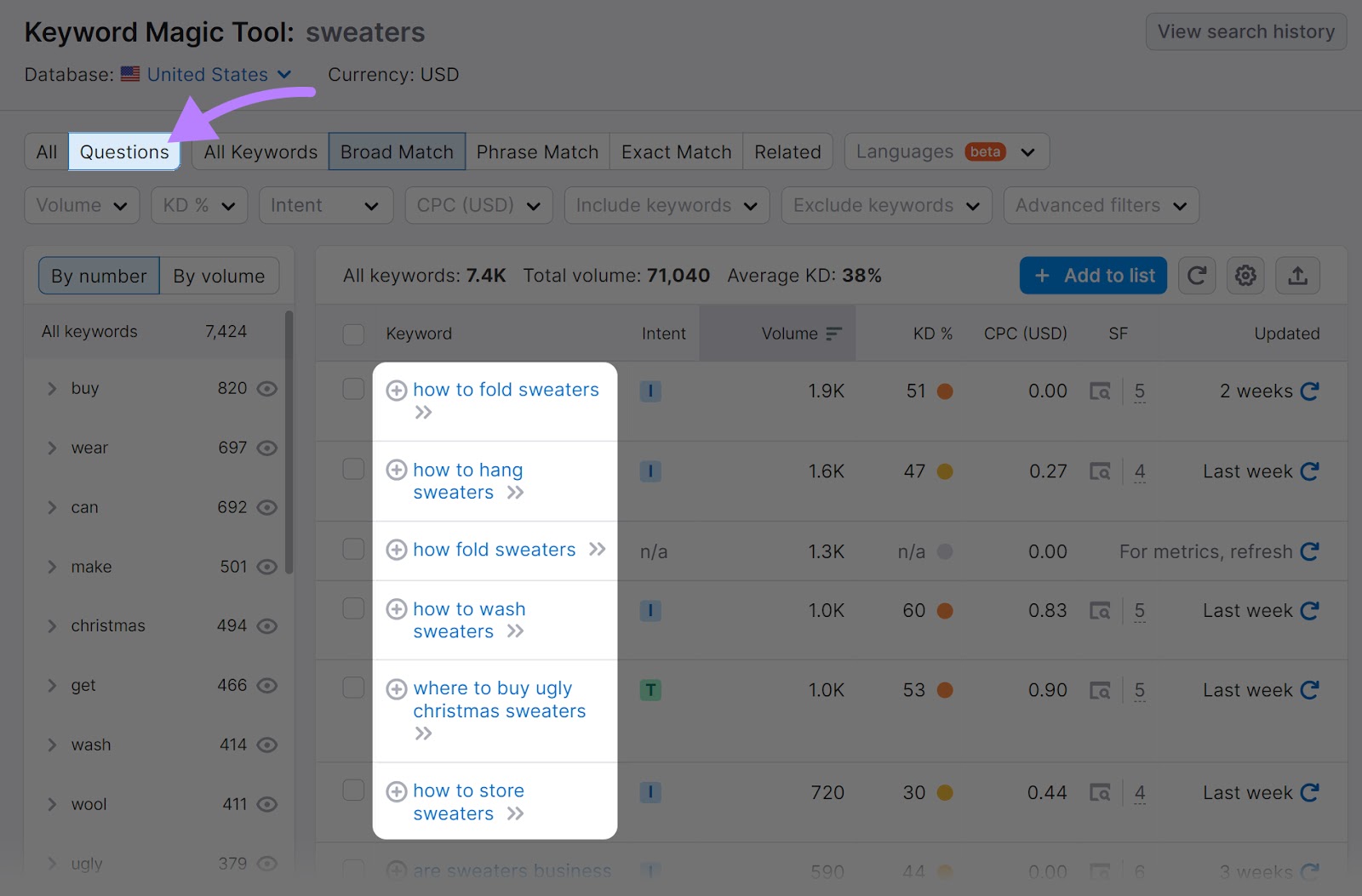
Task: Select the Related tab
Action: point(787,151)
